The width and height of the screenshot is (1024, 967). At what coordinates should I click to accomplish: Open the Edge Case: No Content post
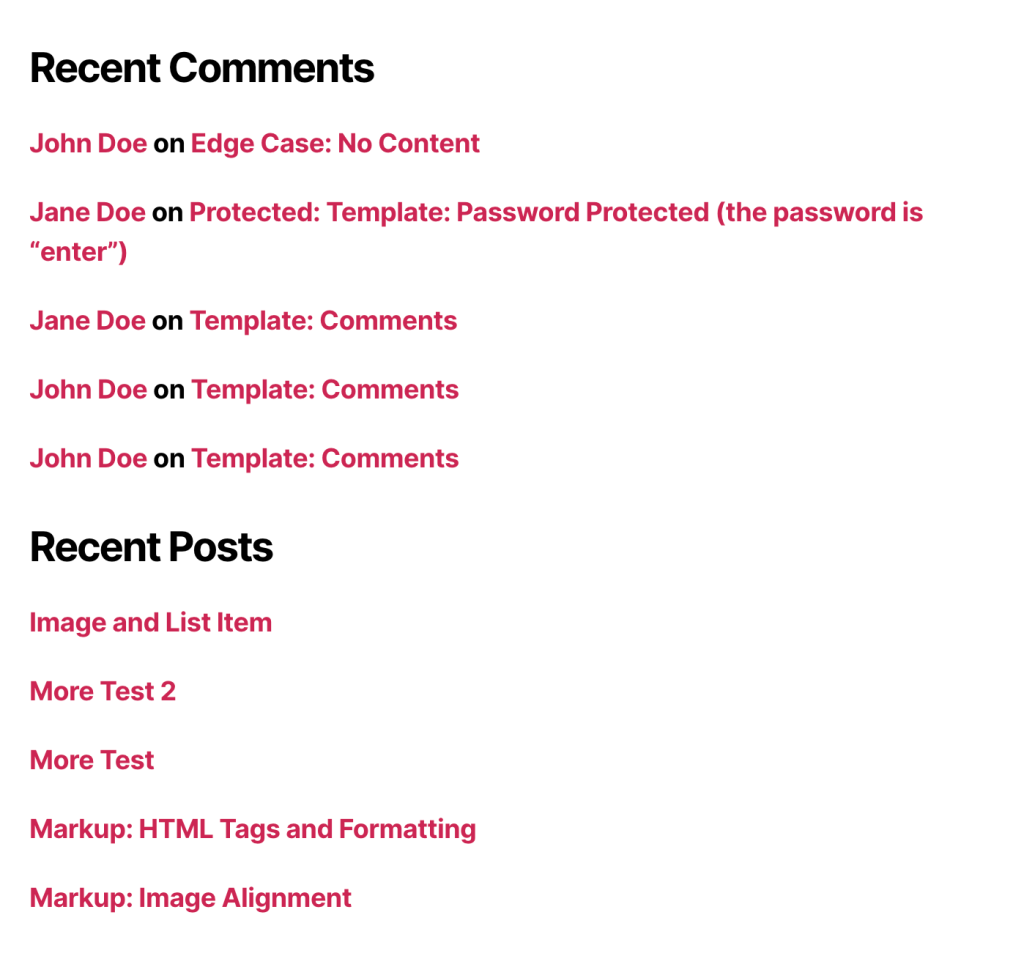[335, 144]
